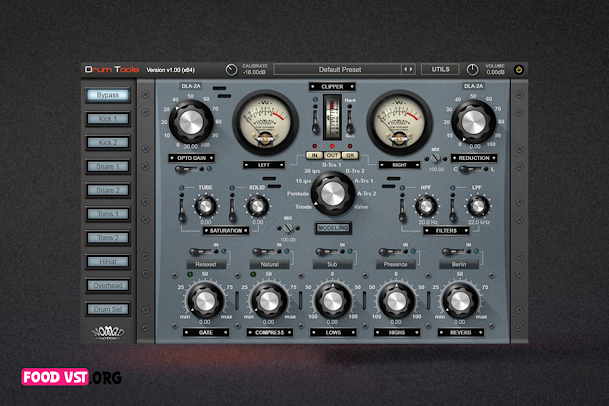The image size is (609, 406).
Task: Click the Compress knob
Action: click(x=269, y=300)
